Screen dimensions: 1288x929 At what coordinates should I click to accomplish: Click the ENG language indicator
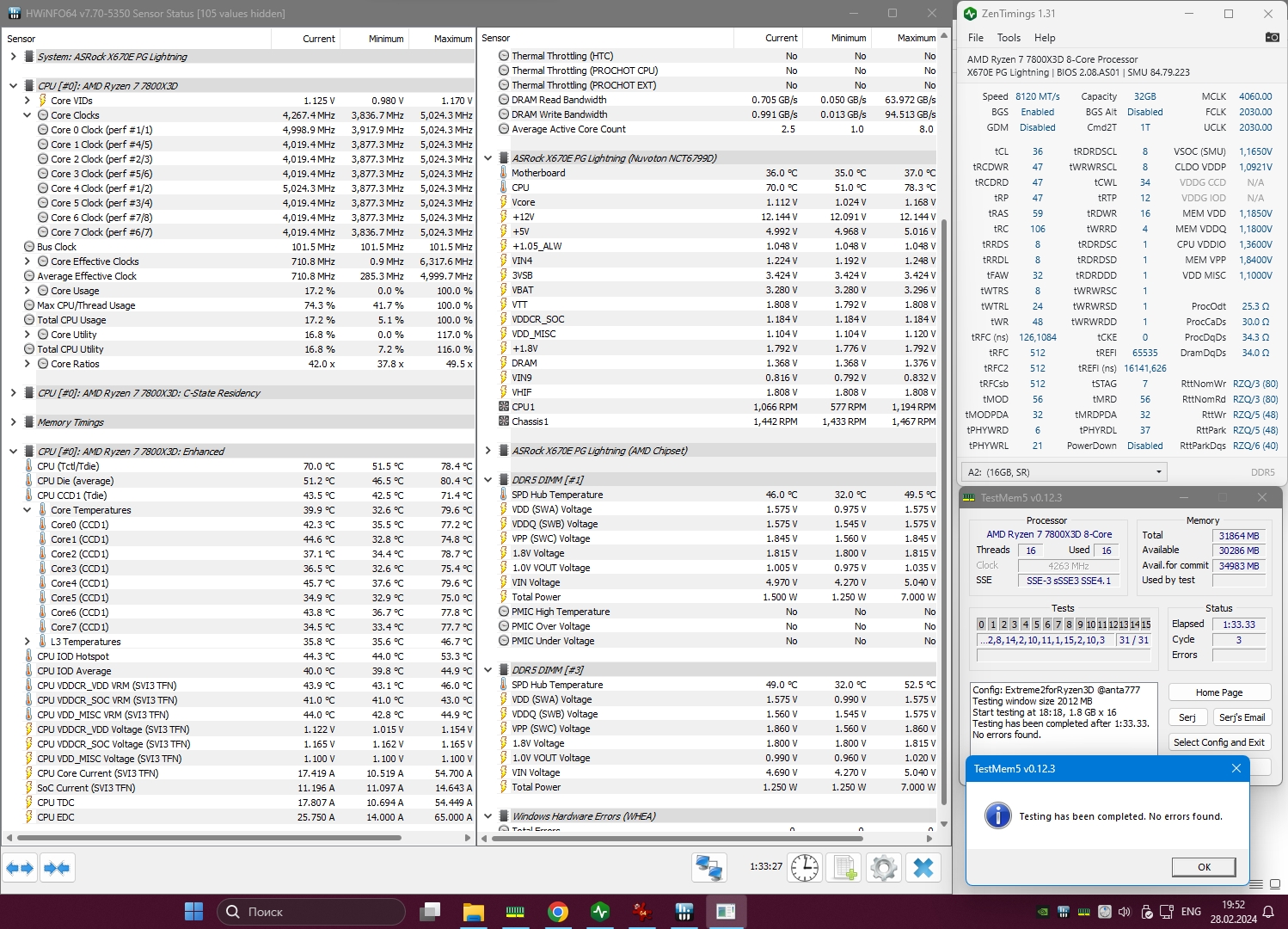pyautogui.click(x=1191, y=912)
